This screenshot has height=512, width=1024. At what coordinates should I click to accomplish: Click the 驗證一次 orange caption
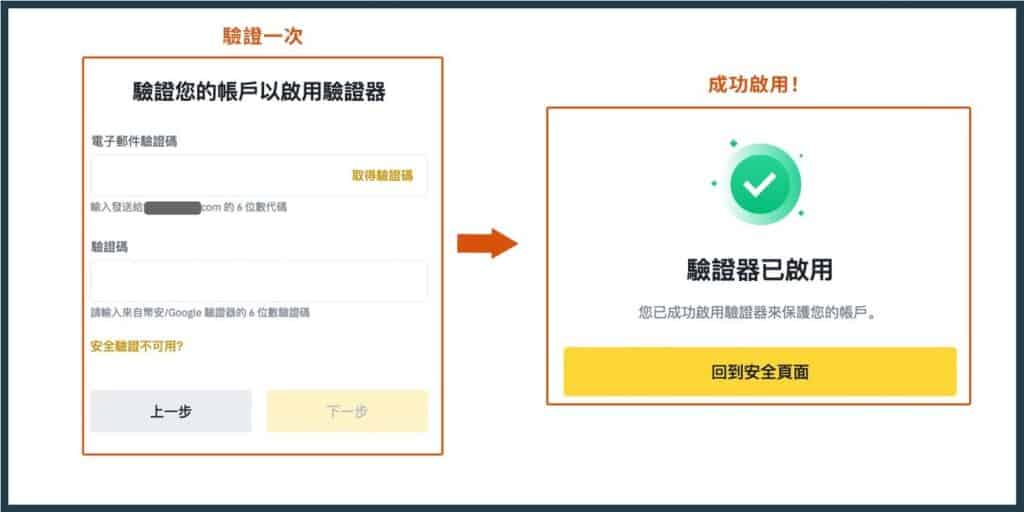(263, 36)
